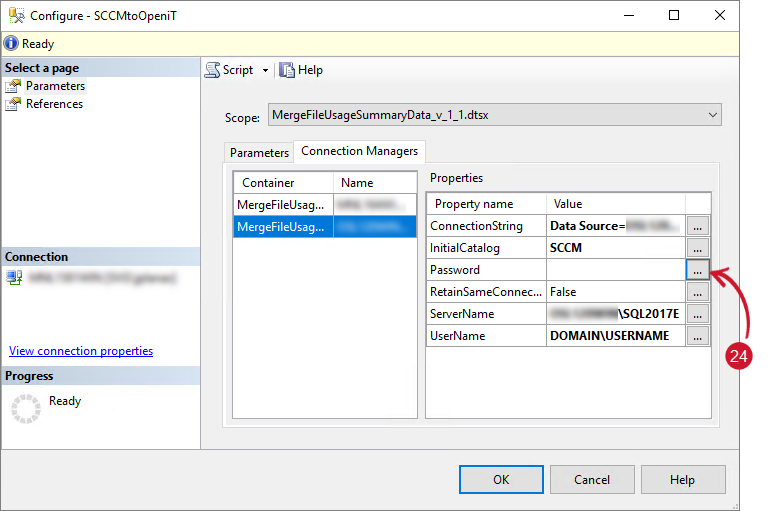Click the Cancel button
Screen dimensions: 778x511
pos(592,480)
